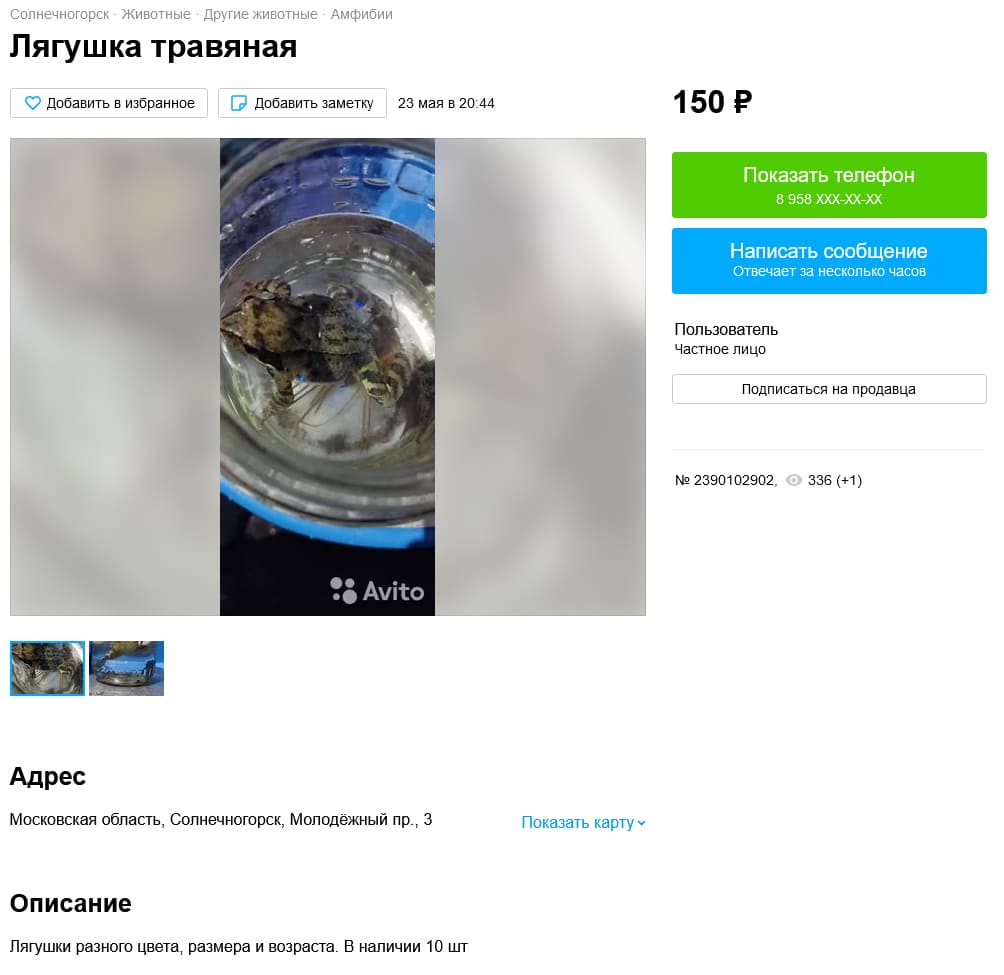This screenshot has height=975, width=1004.
Task: Expand map via chevron next to Показать карту
Action: (x=642, y=823)
